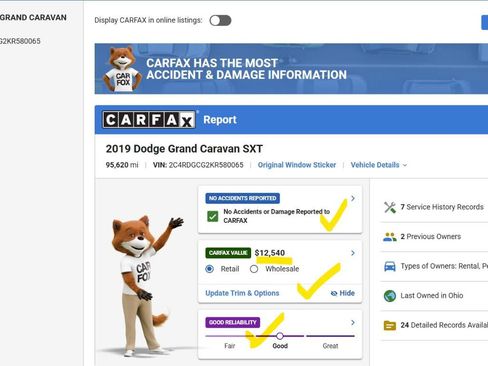This screenshot has width=488, height=366.
Task: Open the Types of Owners row
Action: pos(434,266)
